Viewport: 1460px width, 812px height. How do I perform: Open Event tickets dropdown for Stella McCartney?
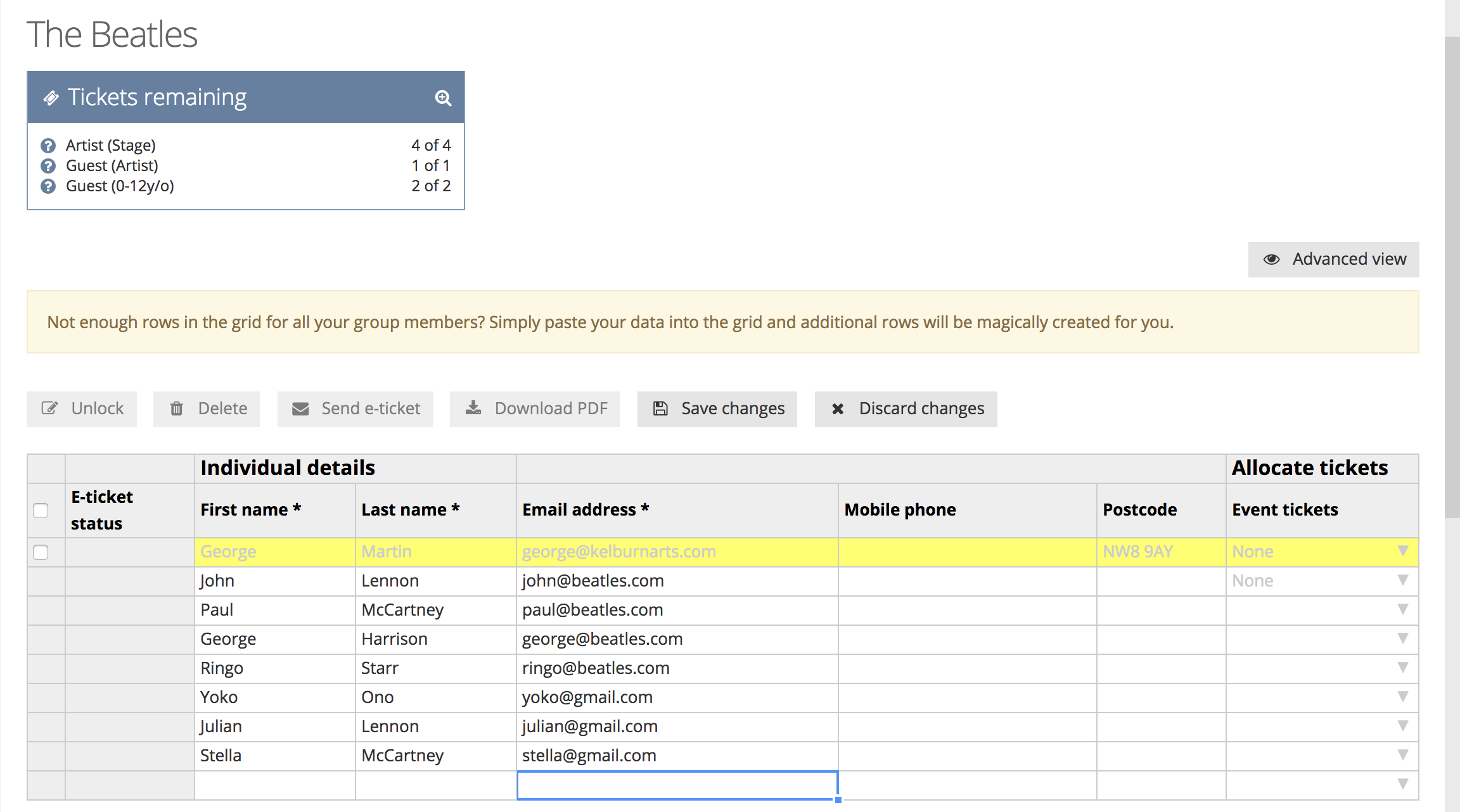1403,755
